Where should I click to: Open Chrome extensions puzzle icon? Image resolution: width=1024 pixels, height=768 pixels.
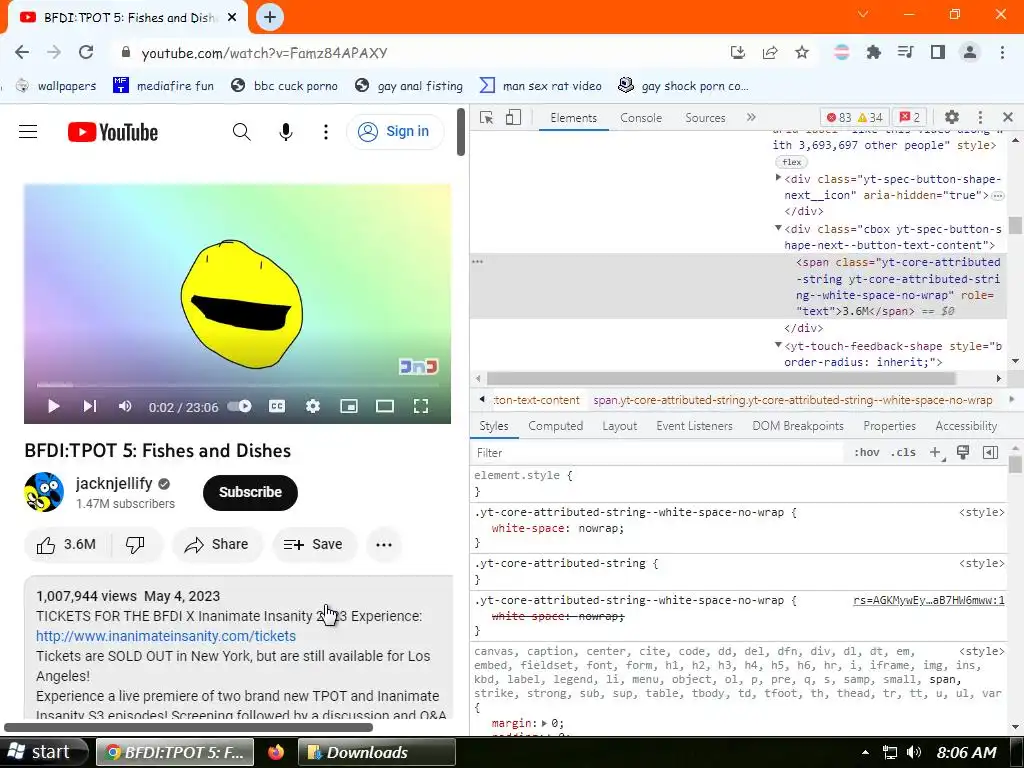873,53
